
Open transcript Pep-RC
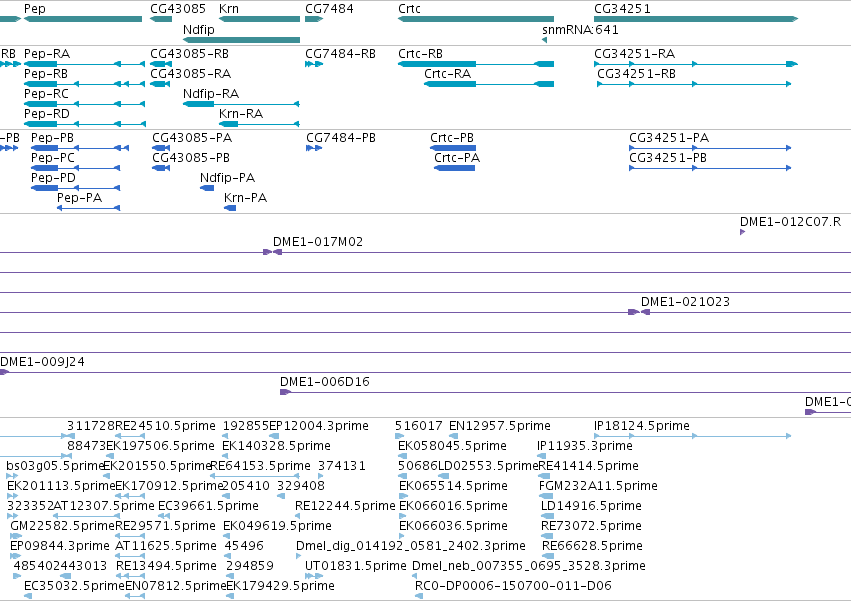(x=46, y=94)
